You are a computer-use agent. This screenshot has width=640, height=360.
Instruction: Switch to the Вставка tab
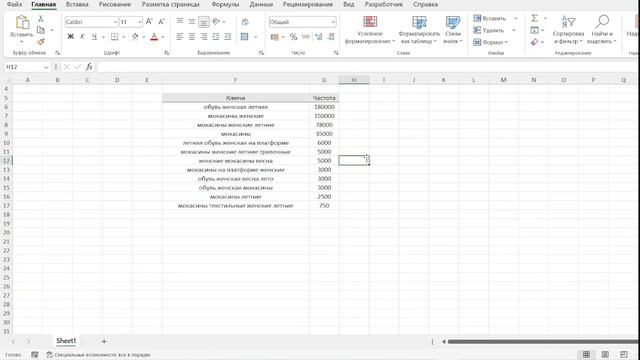(77, 4)
